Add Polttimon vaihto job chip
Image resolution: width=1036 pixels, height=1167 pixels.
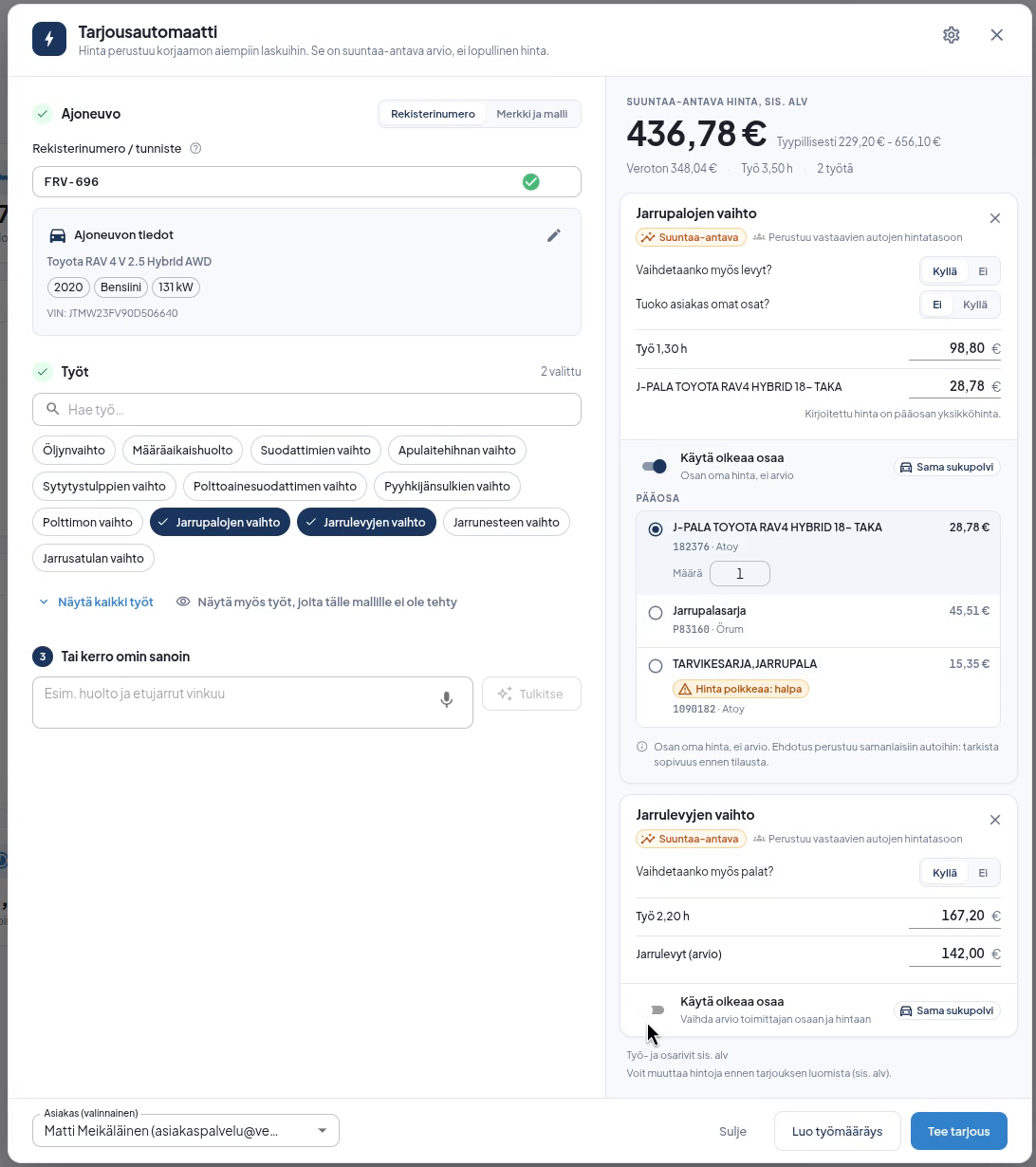[x=88, y=522]
